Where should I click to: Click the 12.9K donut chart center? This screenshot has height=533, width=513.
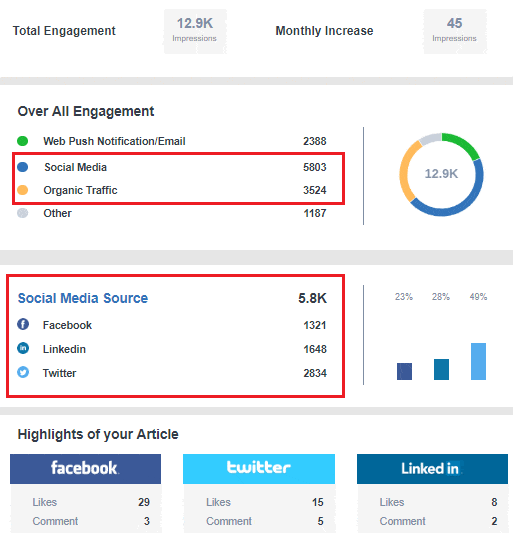pos(441,174)
